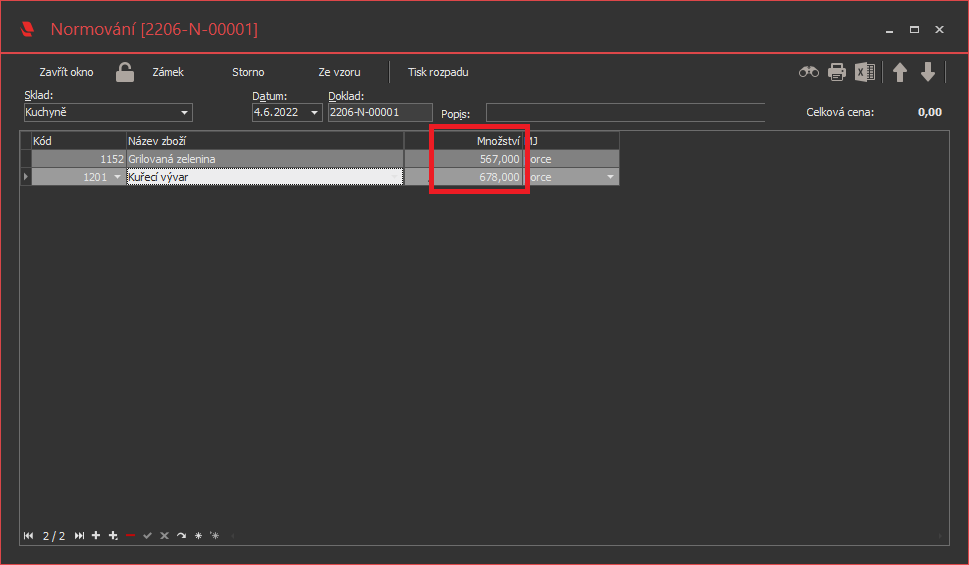Go to last record in navigator
Image resolution: width=969 pixels, height=565 pixels.
click(x=79, y=535)
